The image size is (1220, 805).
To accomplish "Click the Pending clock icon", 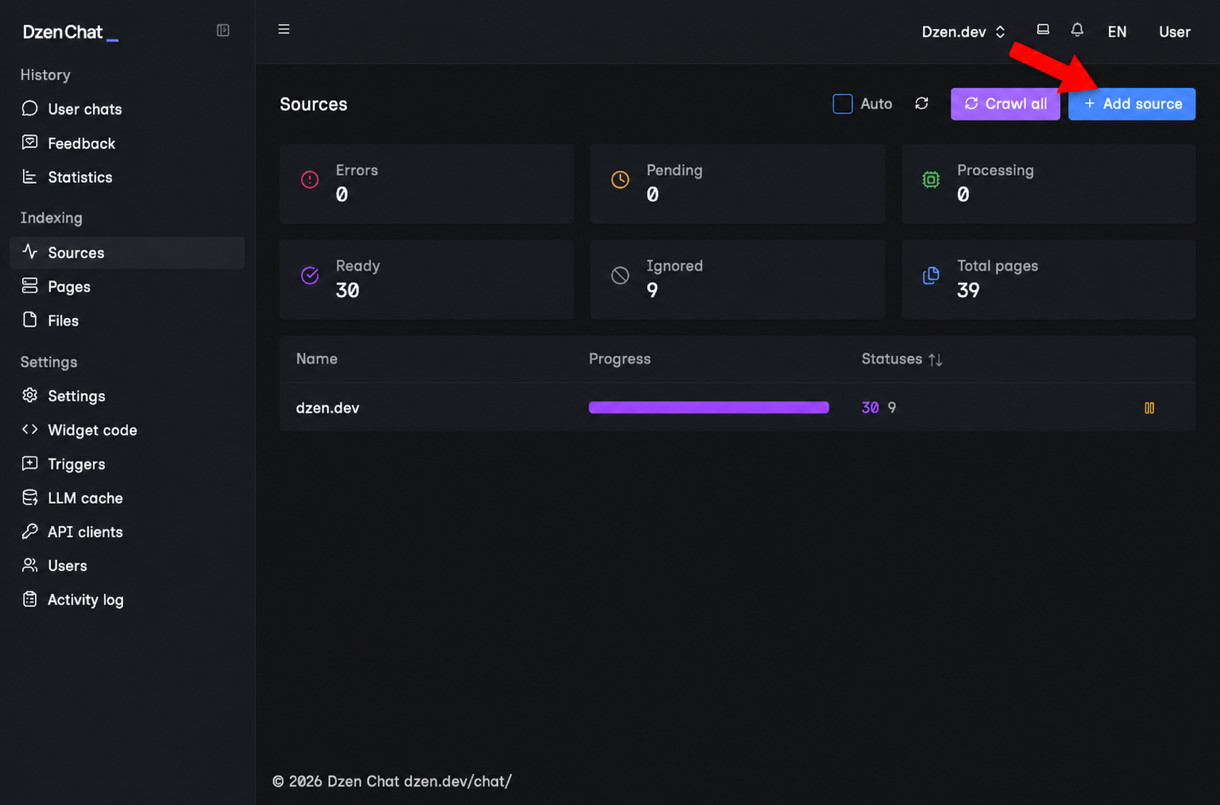I will click(620, 180).
